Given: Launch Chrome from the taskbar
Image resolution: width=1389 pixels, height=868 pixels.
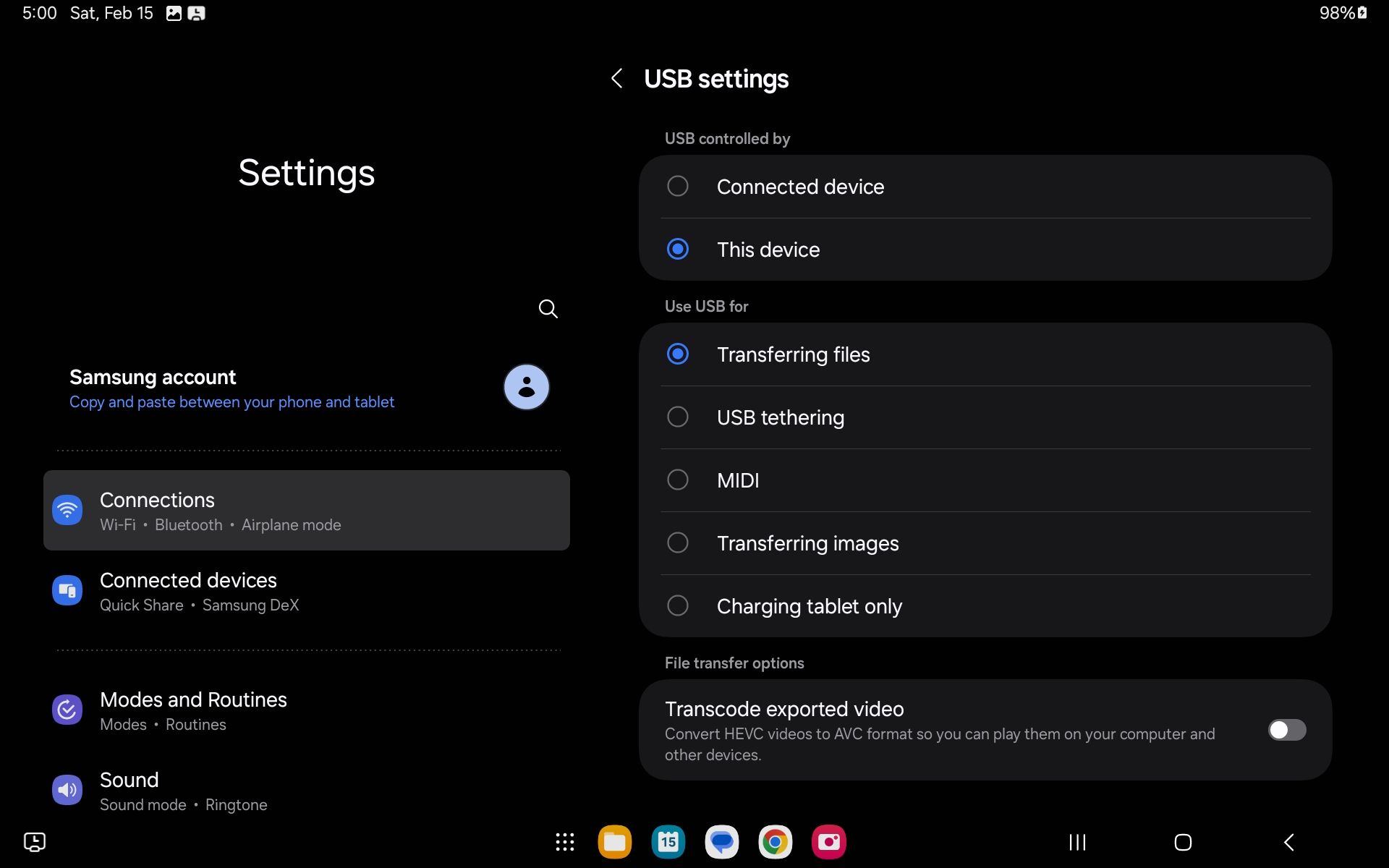Looking at the screenshot, I should pos(775,842).
